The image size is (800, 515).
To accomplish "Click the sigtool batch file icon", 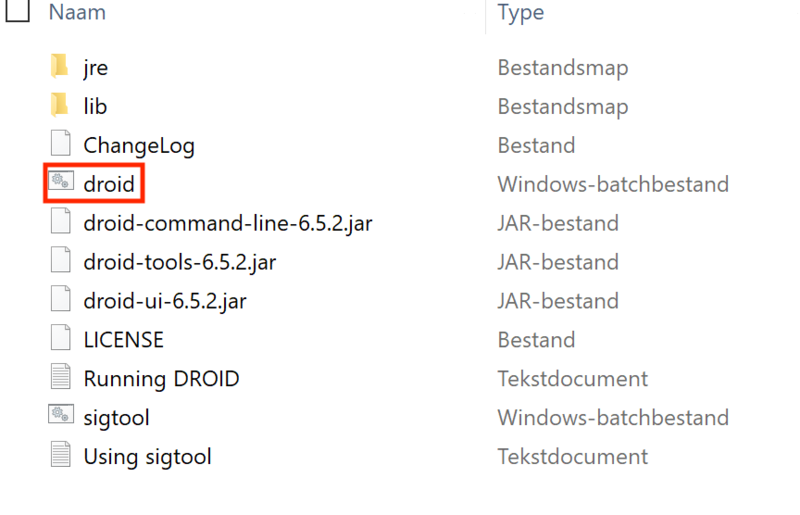I will 60,417.
